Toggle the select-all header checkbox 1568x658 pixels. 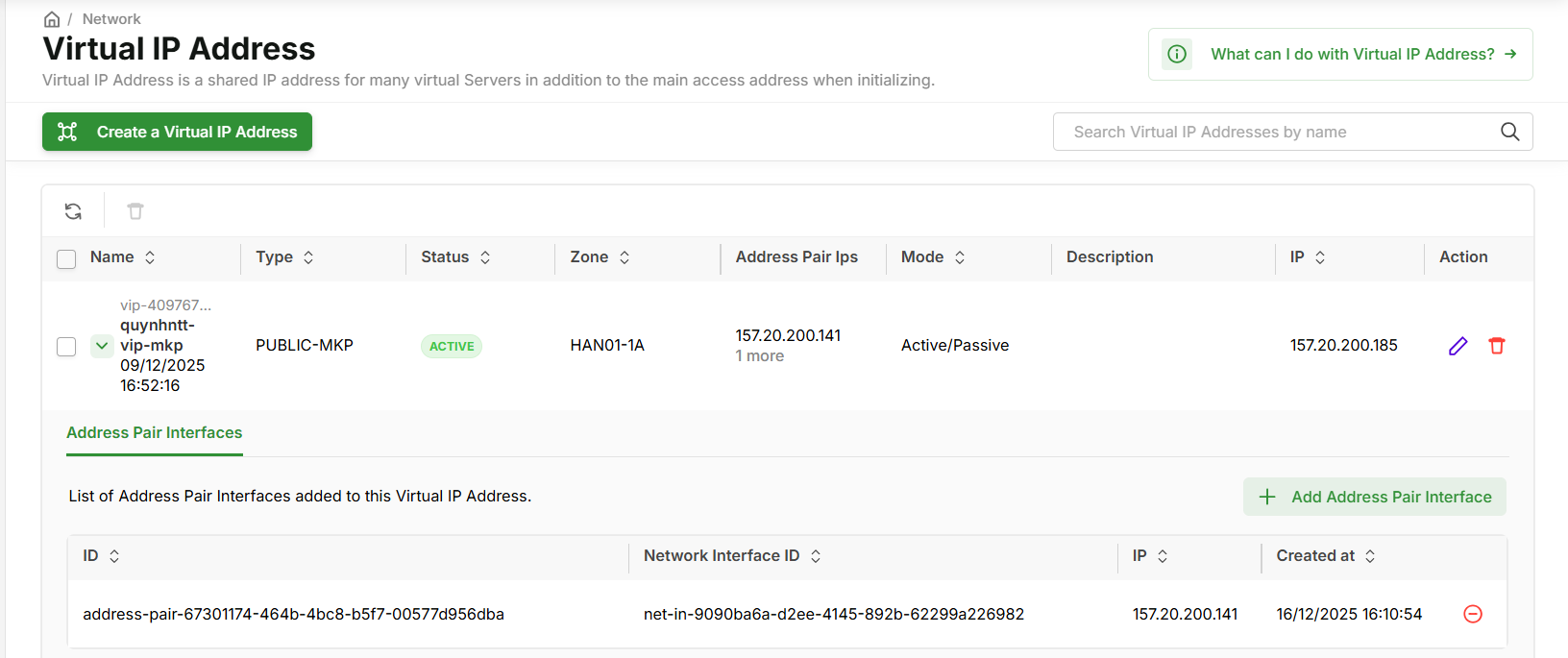pos(66,258)
